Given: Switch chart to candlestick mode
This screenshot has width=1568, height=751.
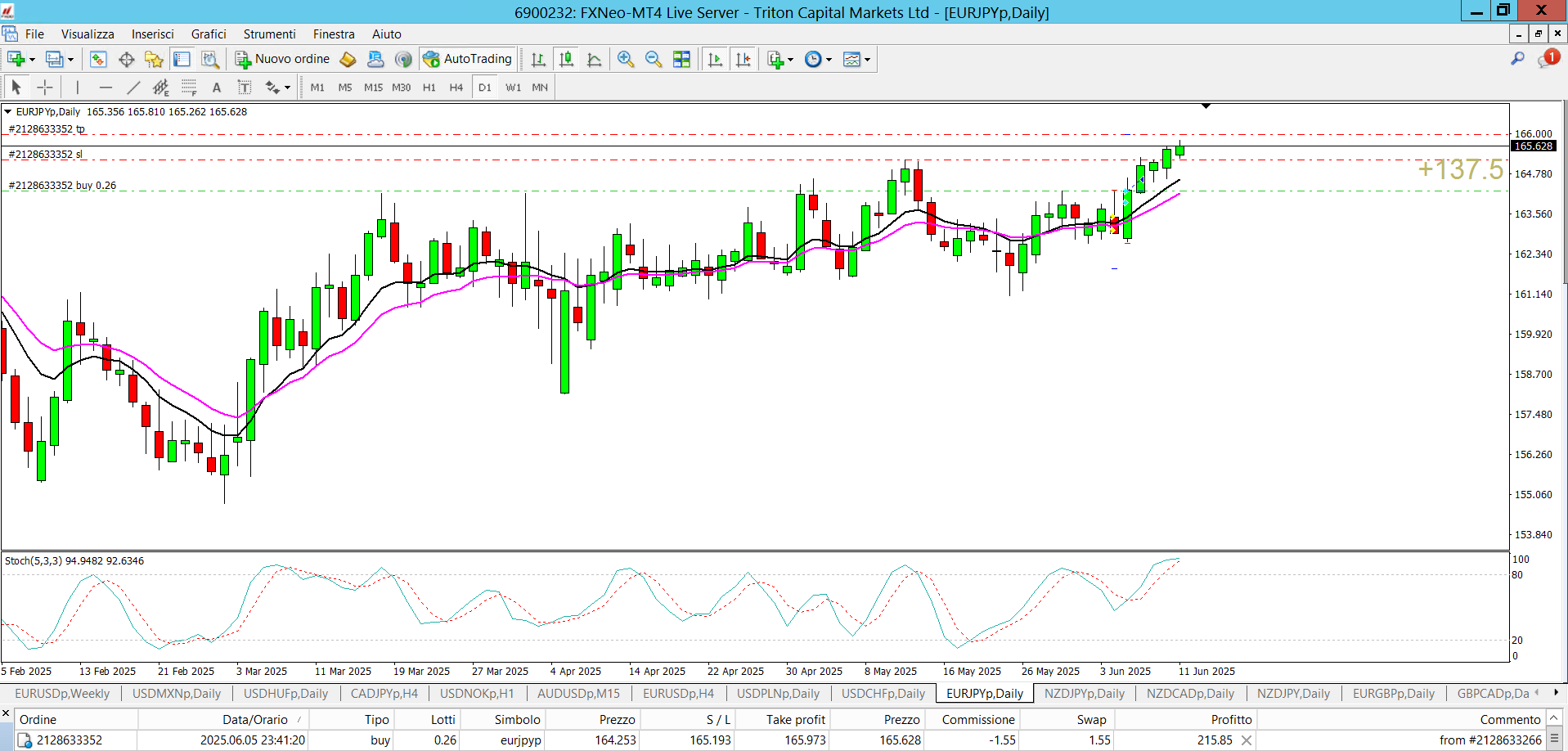Looking at the screenshot, I should tap(566, 59).
